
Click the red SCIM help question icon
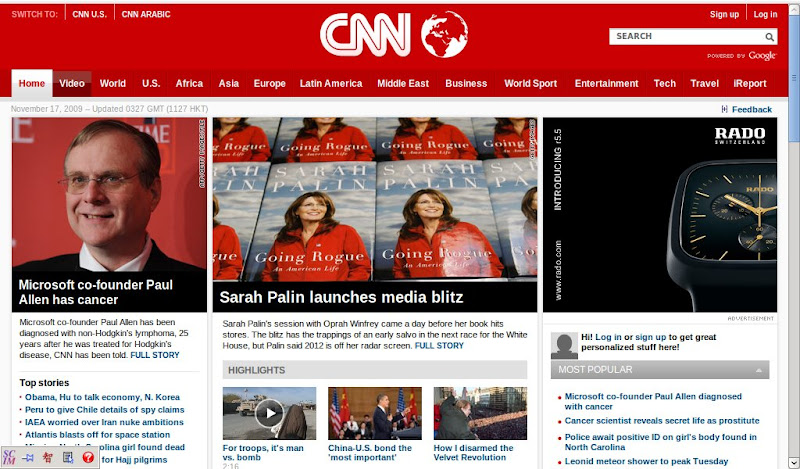(88, 457)
